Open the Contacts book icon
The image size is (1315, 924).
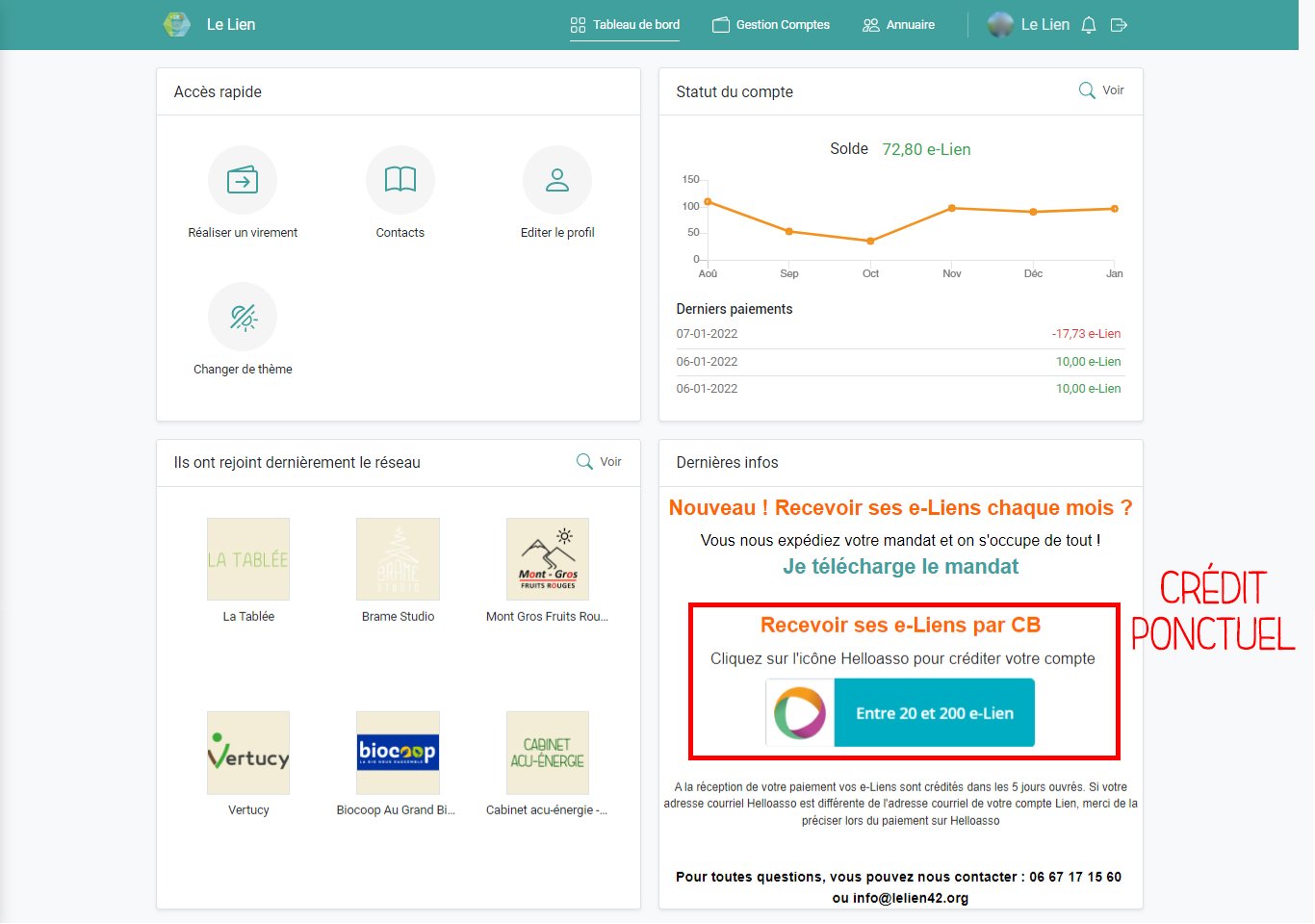[400, 180]
